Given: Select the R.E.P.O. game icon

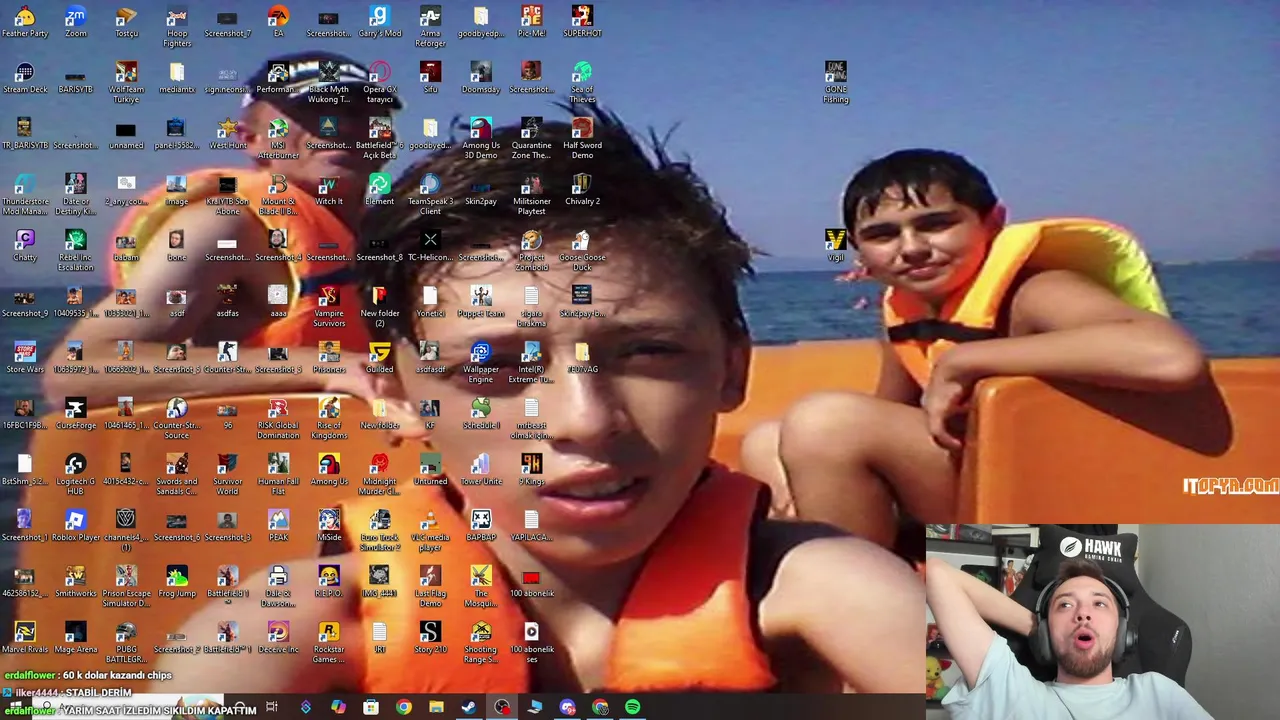Looking at the screenshot, I should (x=329, y=582).
